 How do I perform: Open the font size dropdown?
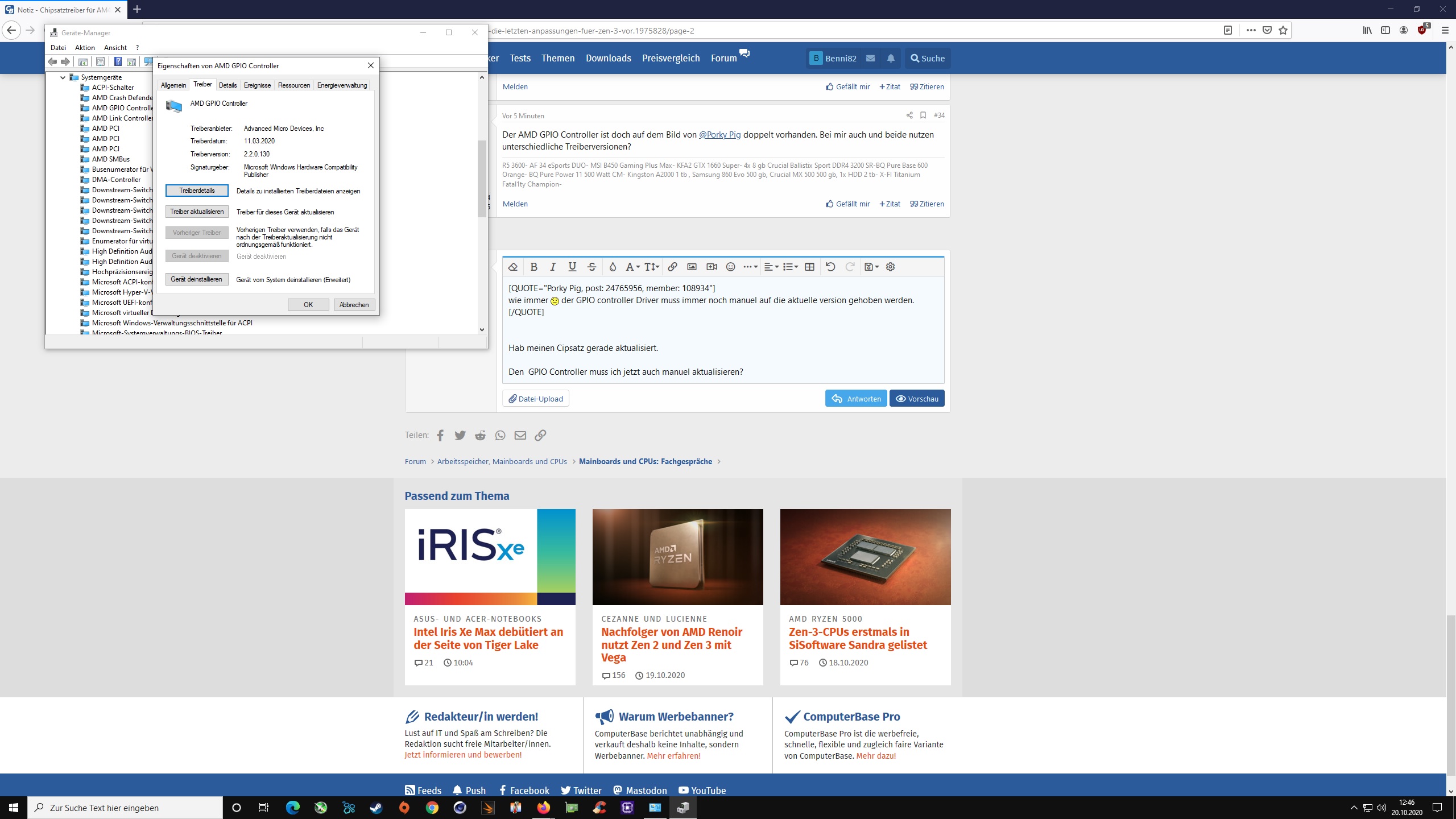(x=652, y=267)
